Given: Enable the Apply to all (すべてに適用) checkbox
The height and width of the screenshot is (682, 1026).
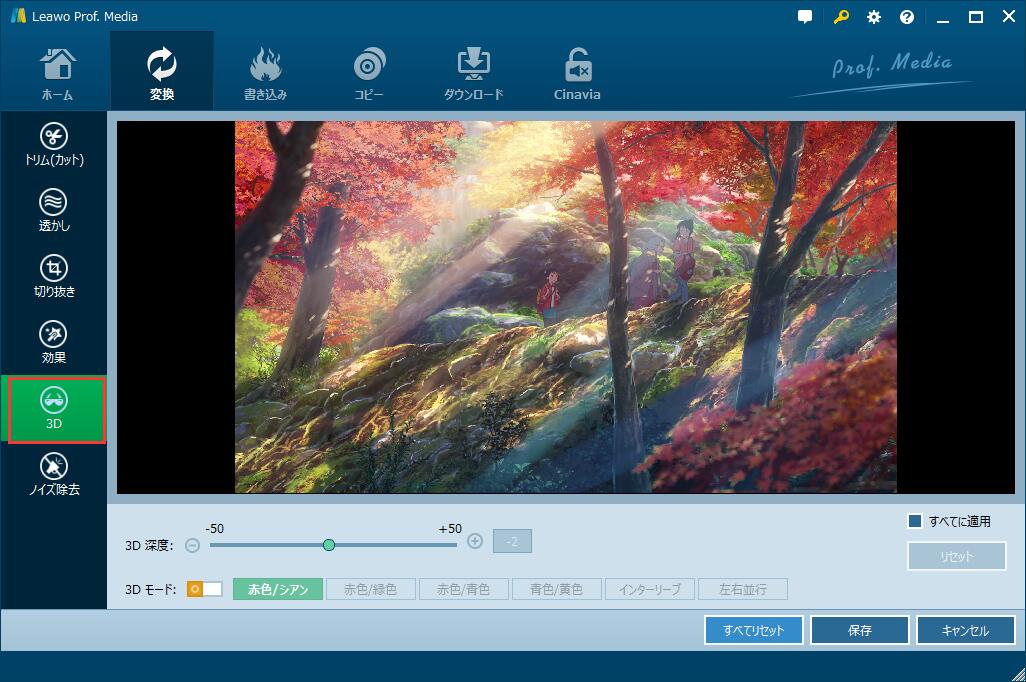Looking at the screenshot, I should tap(915, 521).
